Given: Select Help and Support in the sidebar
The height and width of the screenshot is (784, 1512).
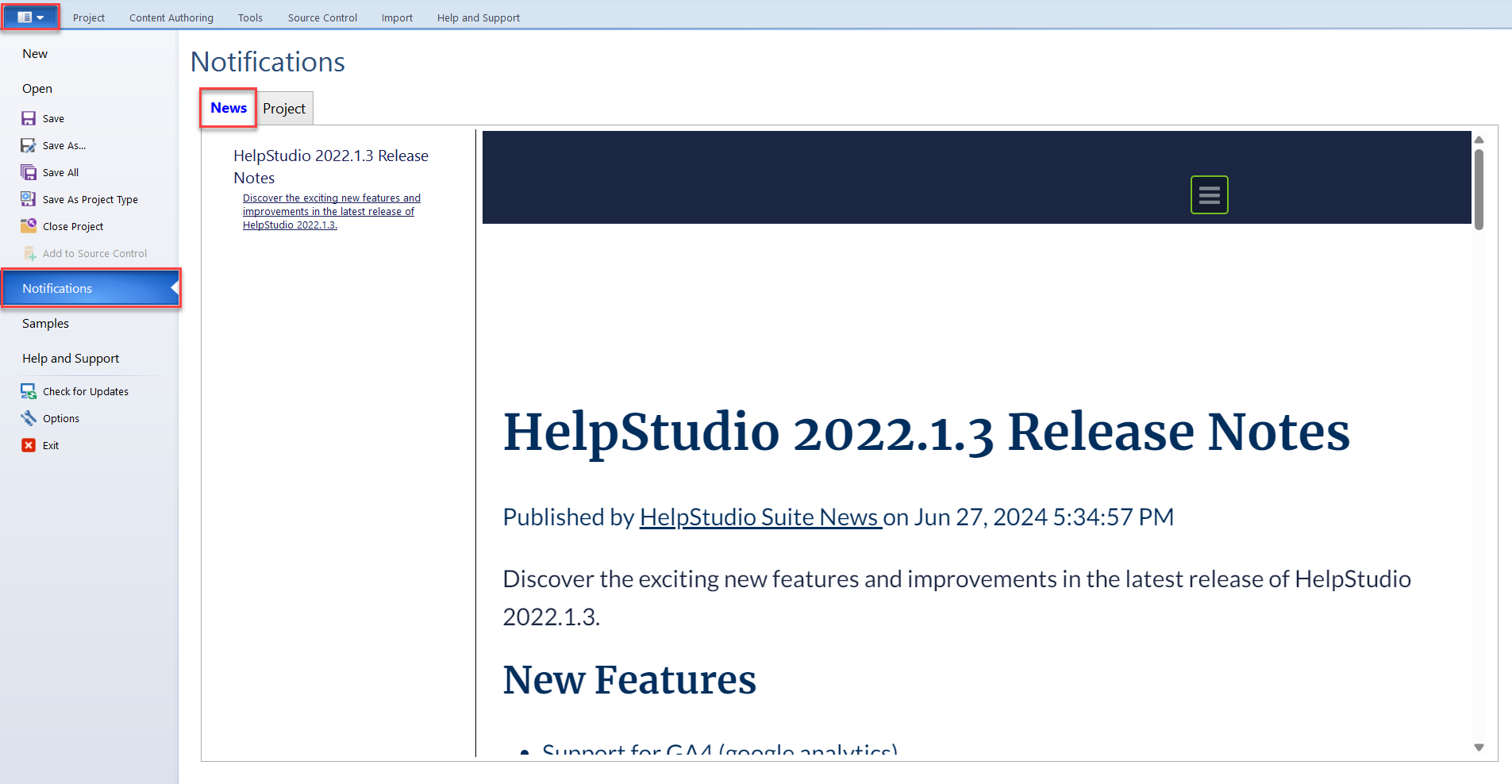Looking at the screenshot, I should [89, 359].
